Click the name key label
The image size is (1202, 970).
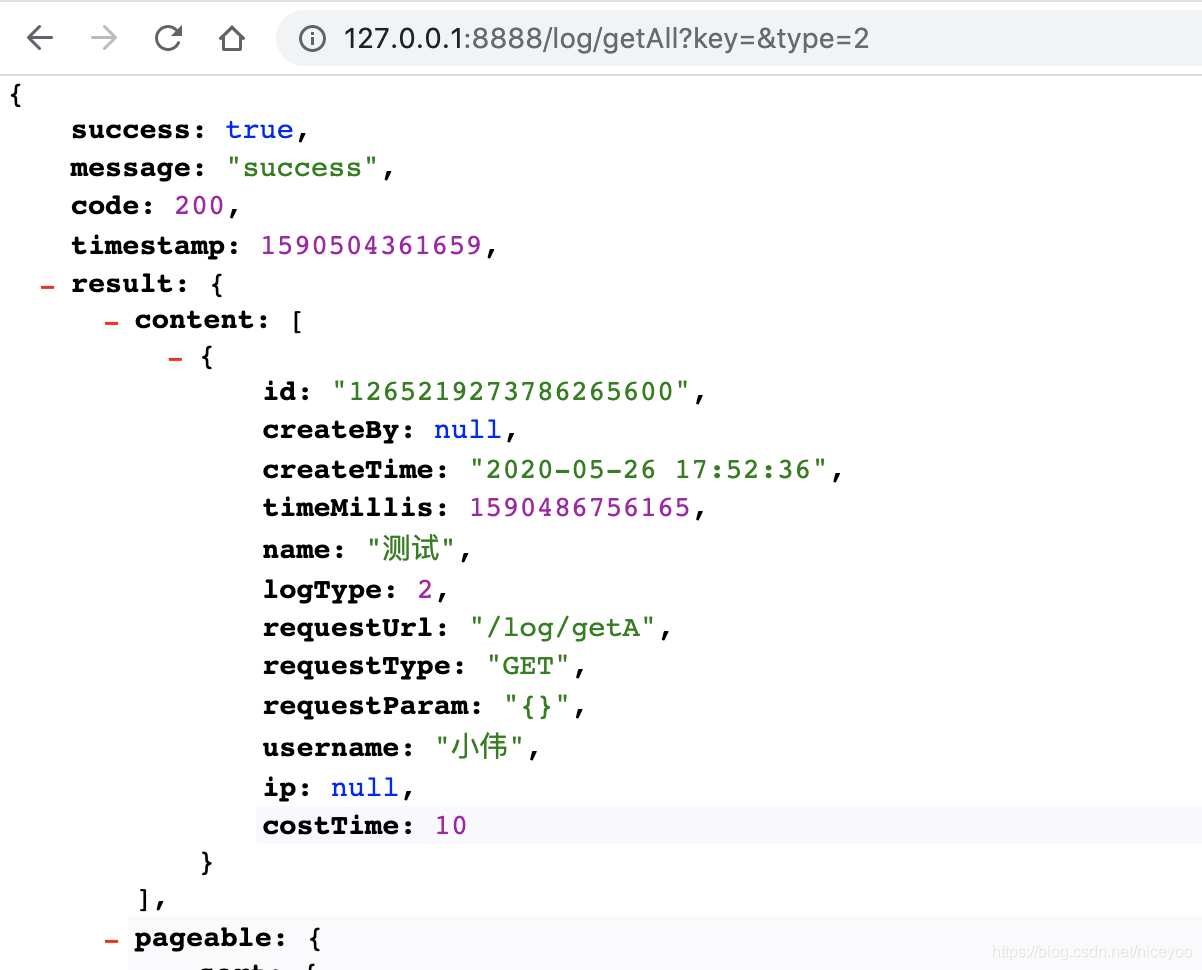(x=305, y=550)
